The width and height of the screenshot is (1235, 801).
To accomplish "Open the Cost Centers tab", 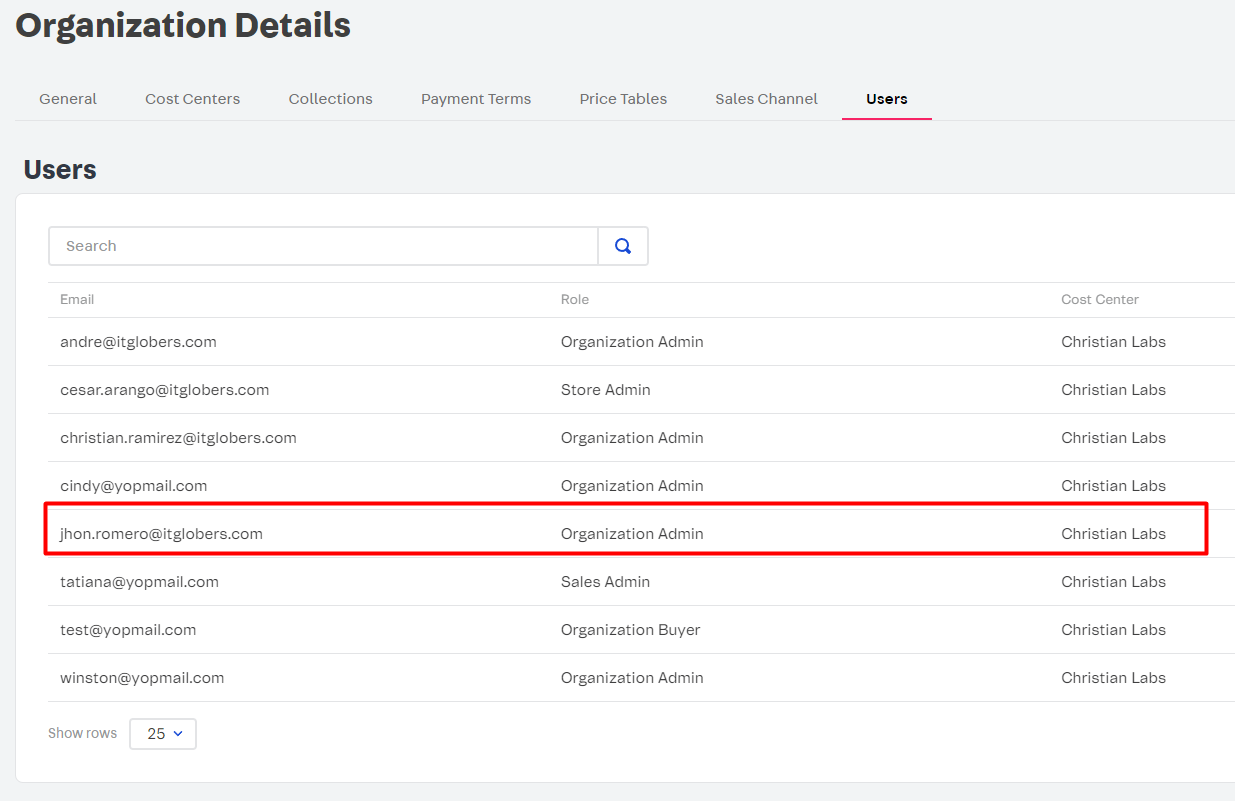I will [192, 99].
